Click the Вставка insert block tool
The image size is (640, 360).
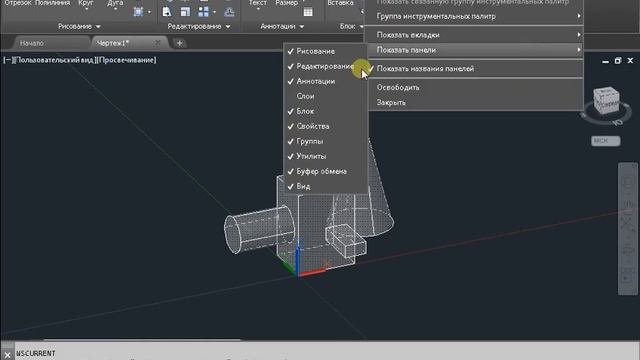(x=340, y=3)
